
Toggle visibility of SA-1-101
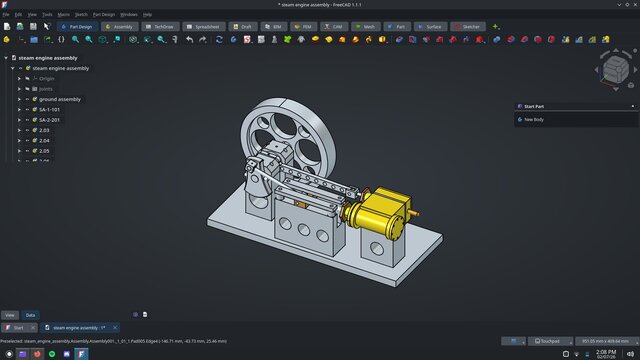coord(27,109)
